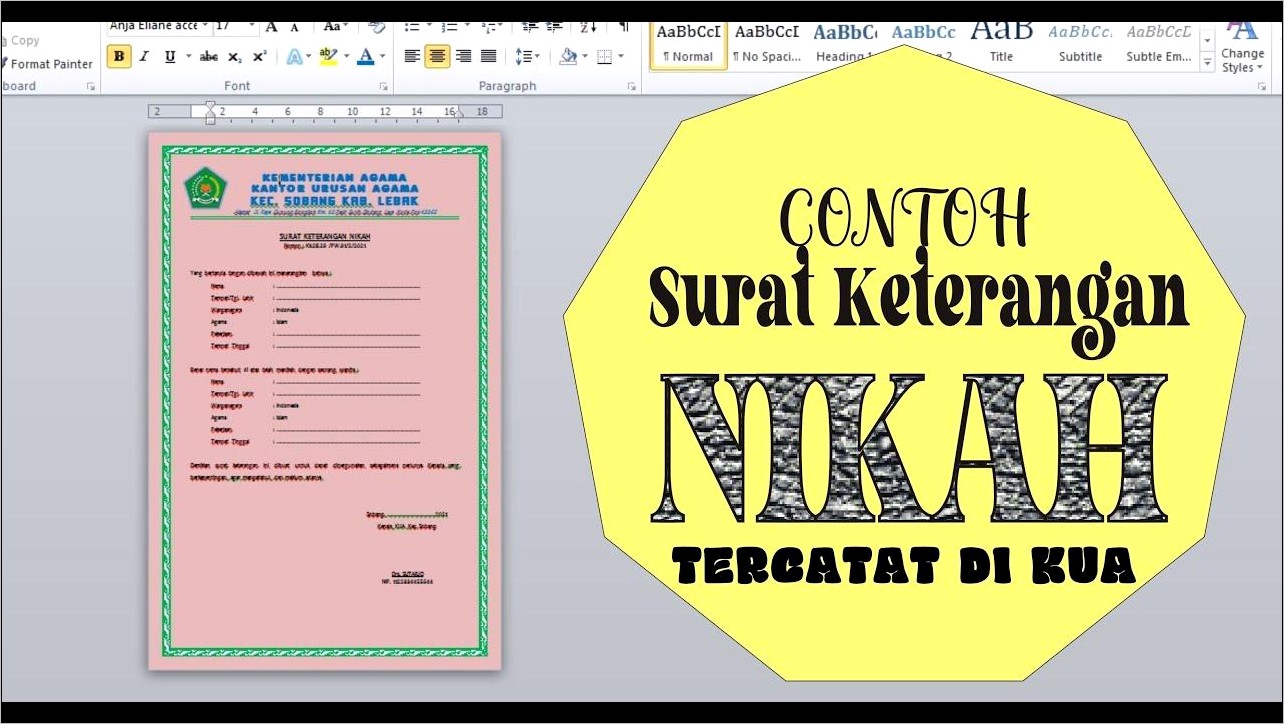The width and height of the screenshot is (1284, 724).
Task: Open the Paragraph dialog launcher
Action: 632,87
